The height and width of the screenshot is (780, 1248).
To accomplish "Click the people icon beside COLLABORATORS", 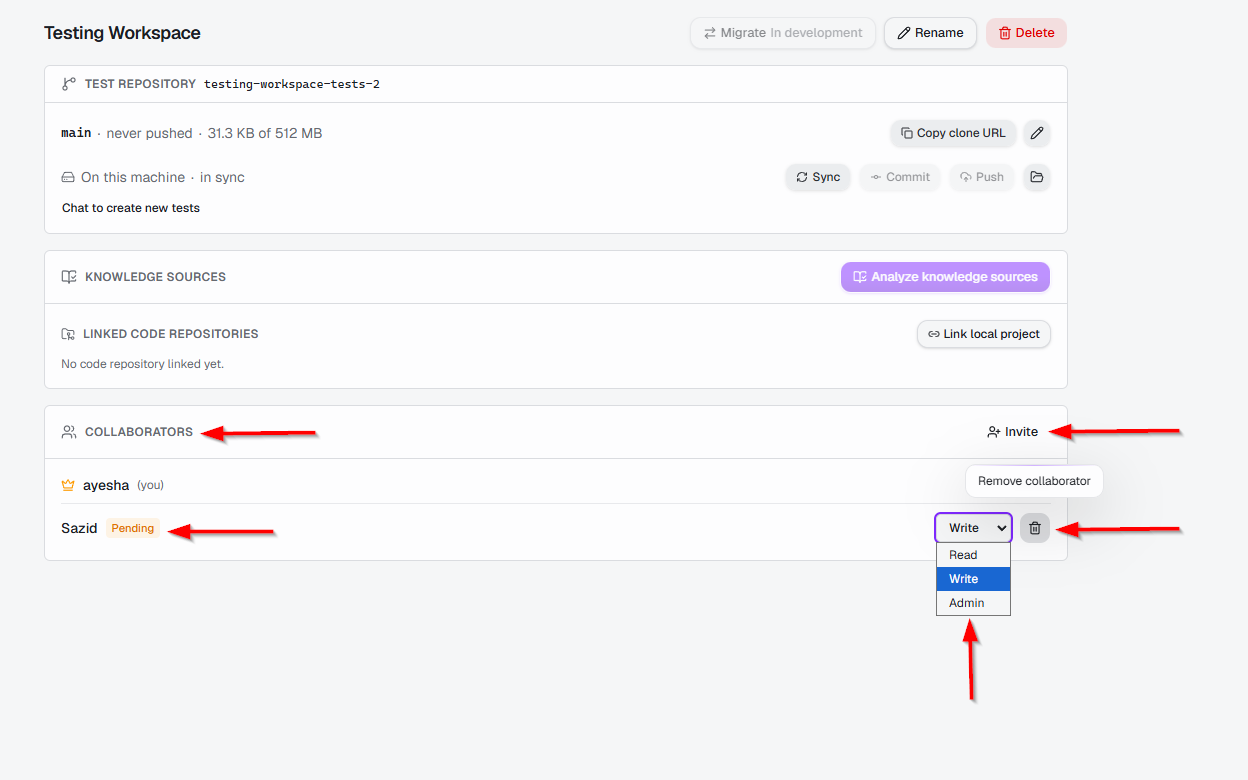I will pyautogui.click(x=69, y=432).
